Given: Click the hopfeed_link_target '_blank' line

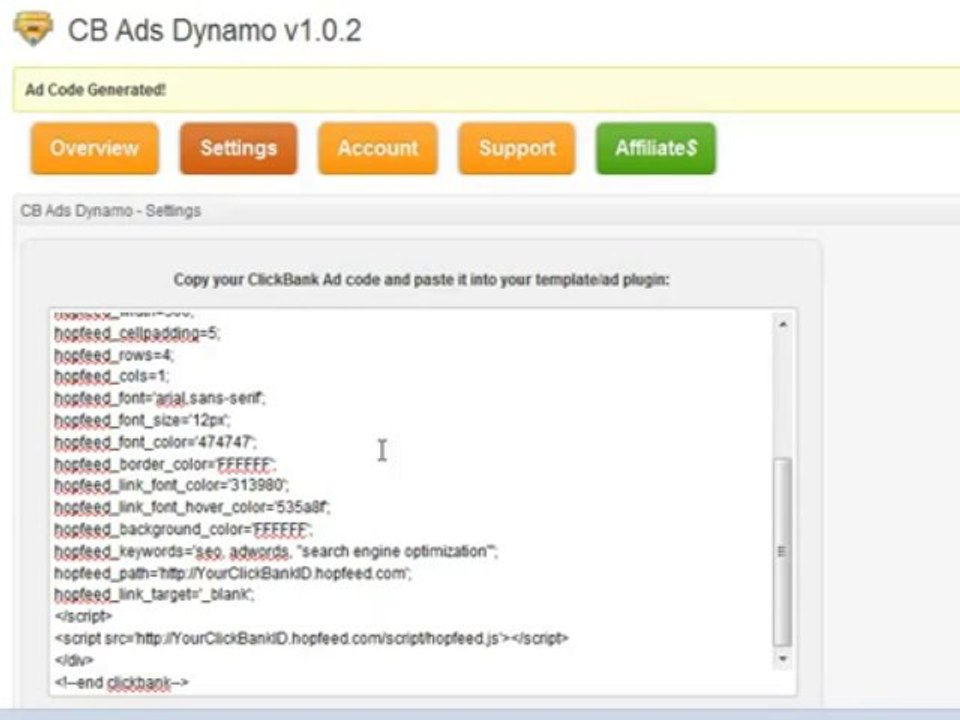Looking at the screenshot, I should (154, 594).
